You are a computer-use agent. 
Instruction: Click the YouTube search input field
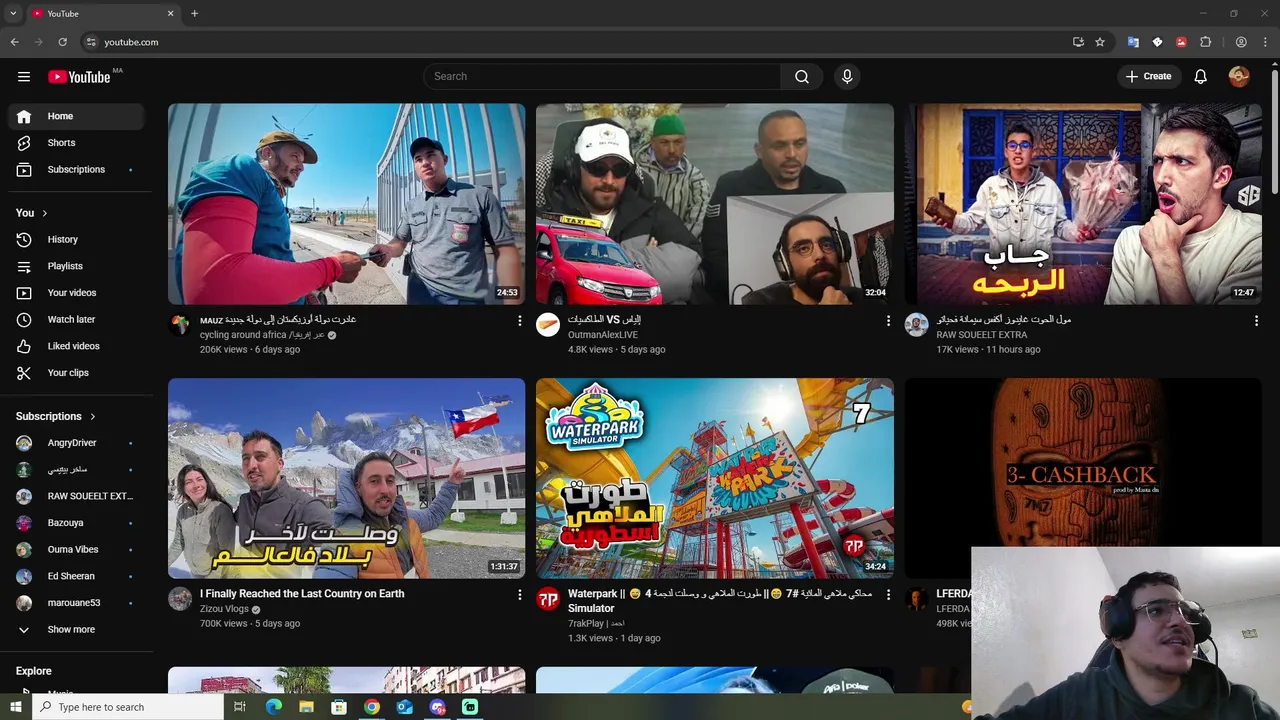602,76
